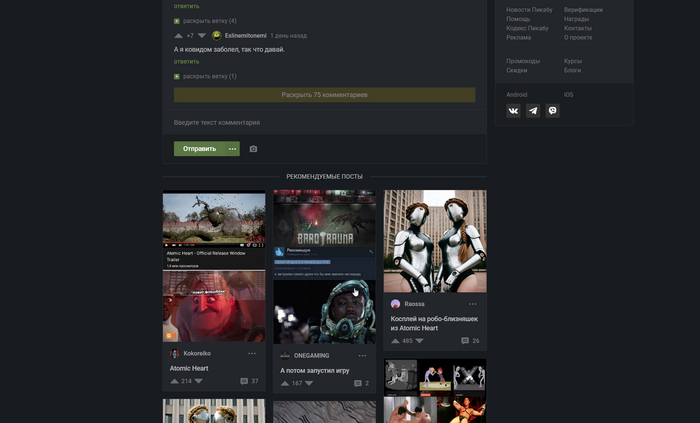Upvote the robo-twins cosplay post

click(395, 341)
